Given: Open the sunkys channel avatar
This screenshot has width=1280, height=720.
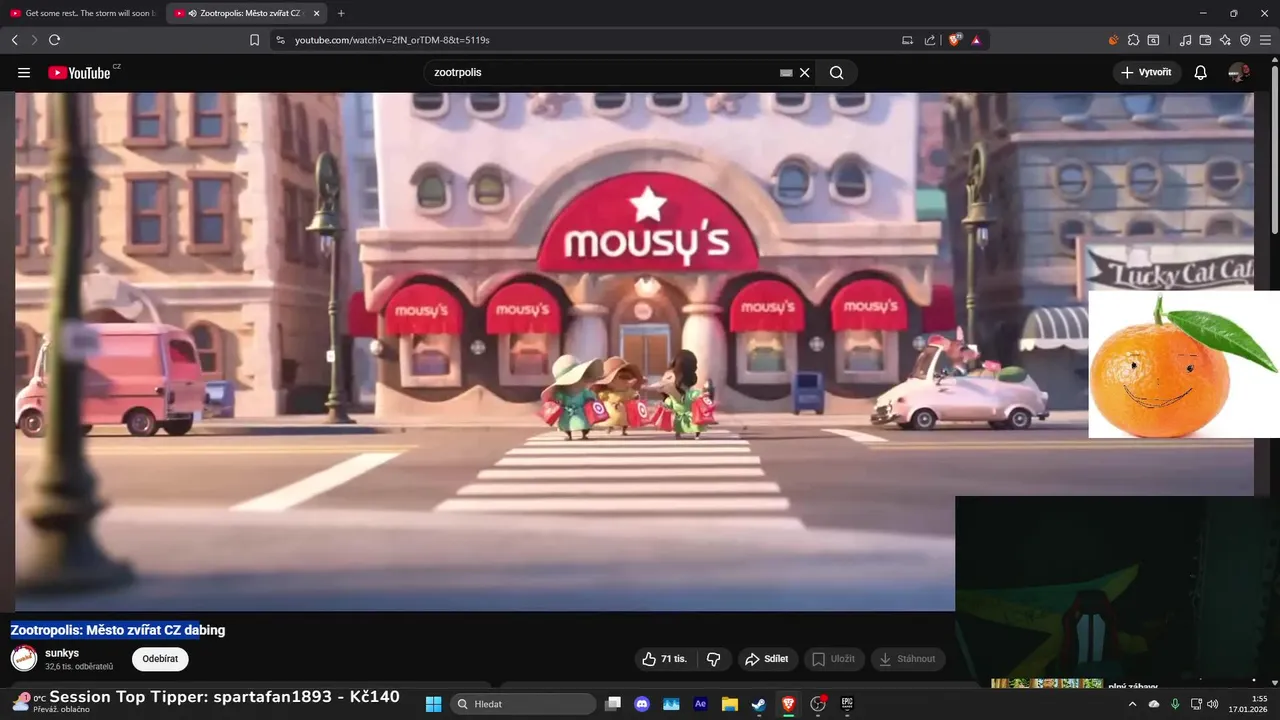Looking at the screenshot, I should pos(24,658).
